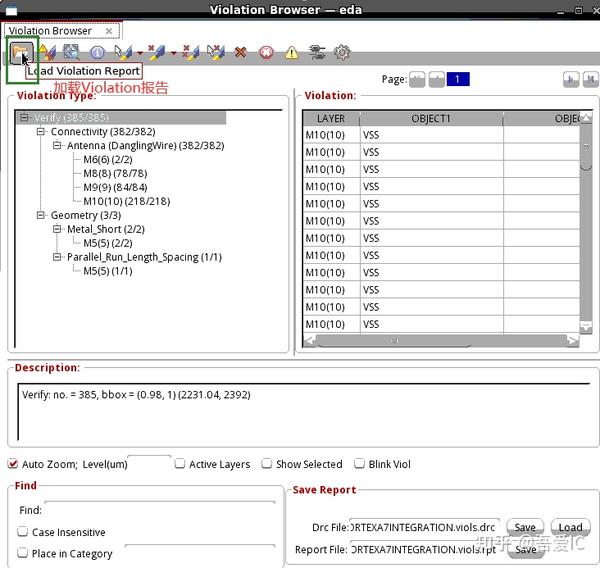Click the window menu icon in title bar
Viewport: 600px width, 568px height.
[x=11, y=10]
